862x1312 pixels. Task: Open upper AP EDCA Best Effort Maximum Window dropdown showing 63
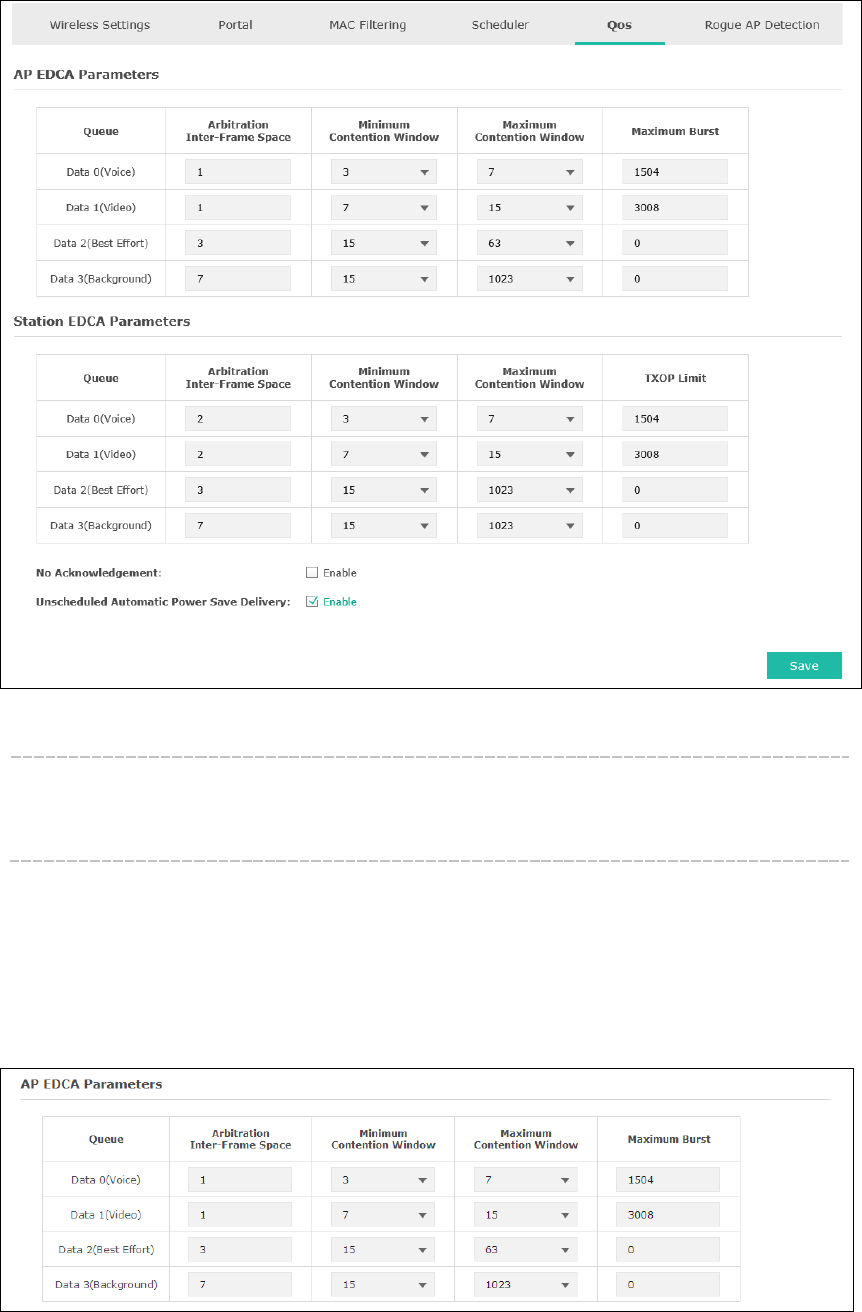point(530,243)
